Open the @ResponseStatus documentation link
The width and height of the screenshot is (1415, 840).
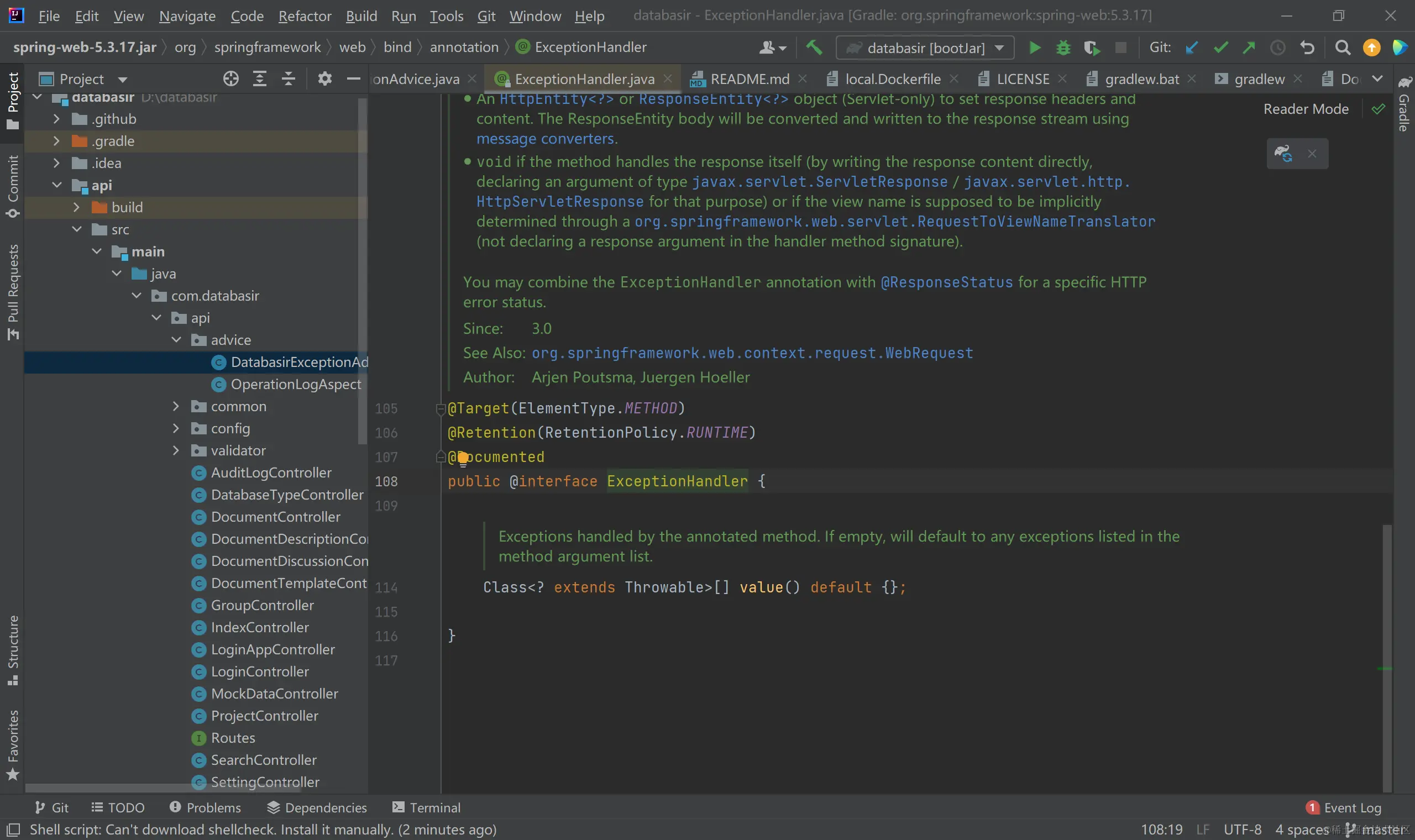point(946,282)
